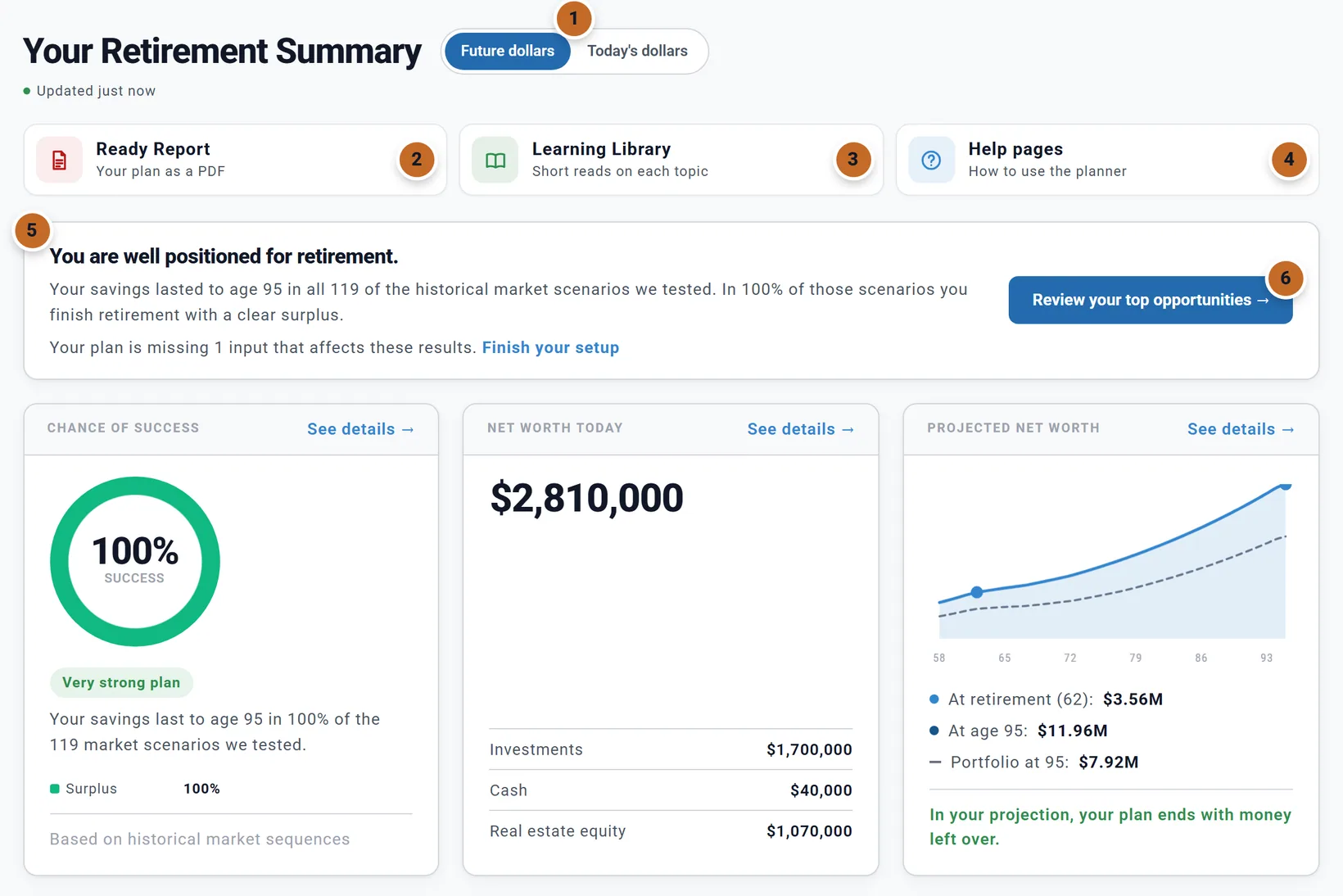This screenshot has width=1343, height=896.
Task: Click the well positioned for retirement headline
Action: tap(224, 256)
